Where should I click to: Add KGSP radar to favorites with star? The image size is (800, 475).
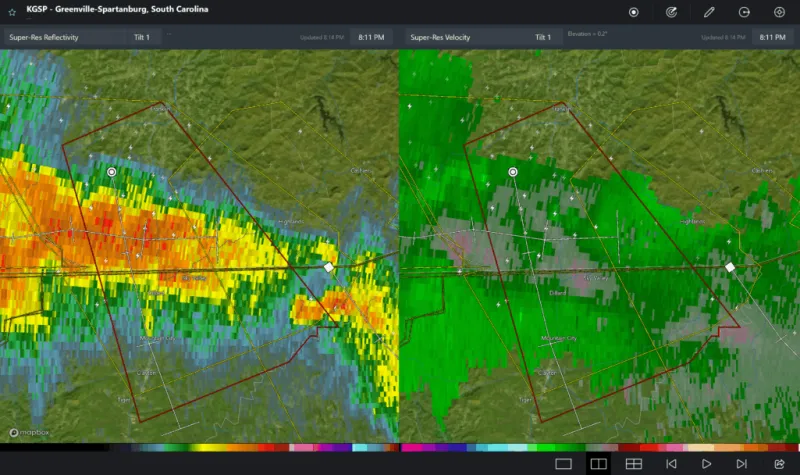click(12, 12)
